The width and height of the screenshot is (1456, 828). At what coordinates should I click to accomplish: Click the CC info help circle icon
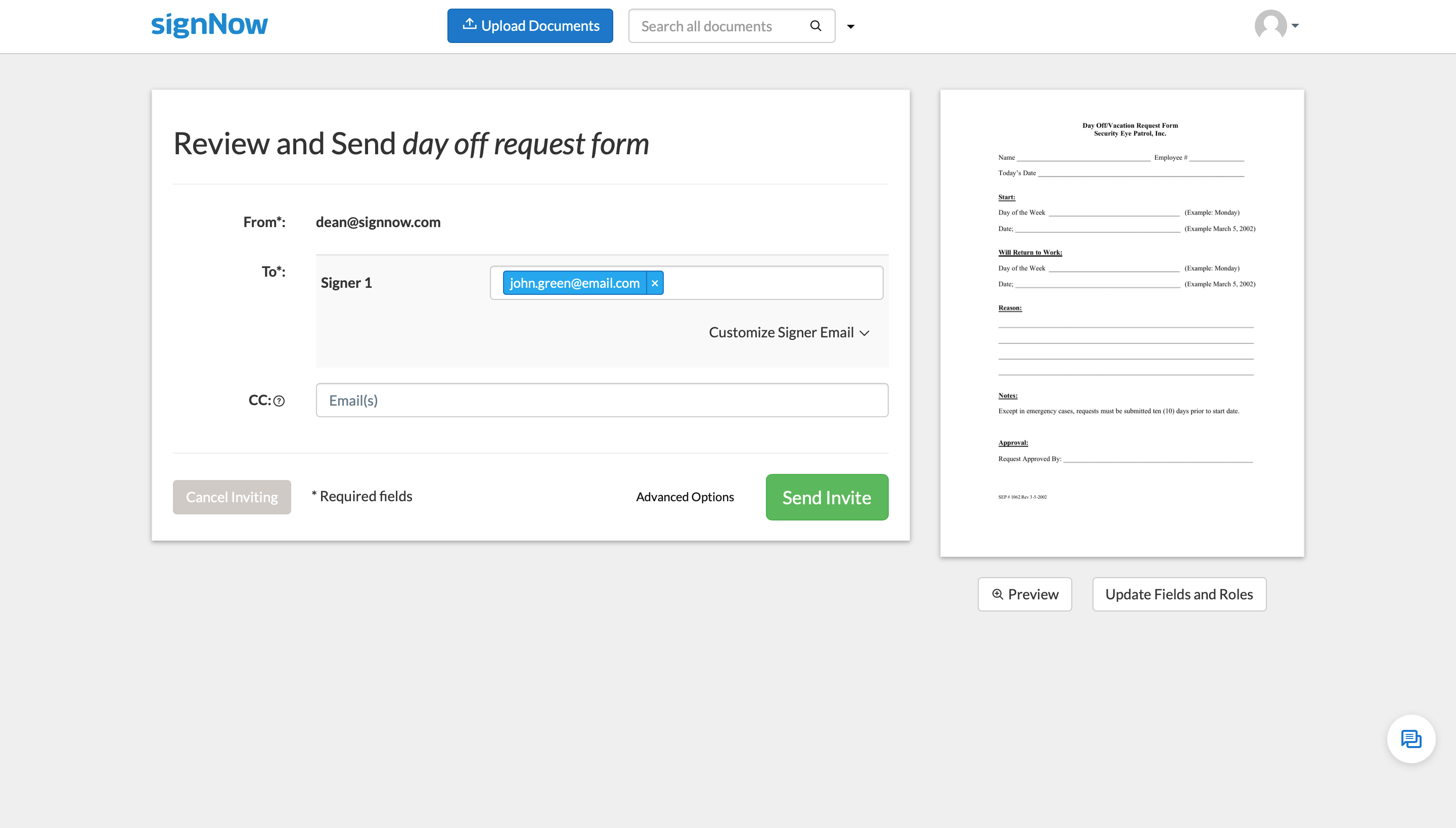pyautogui.click(x=280, y=400)
